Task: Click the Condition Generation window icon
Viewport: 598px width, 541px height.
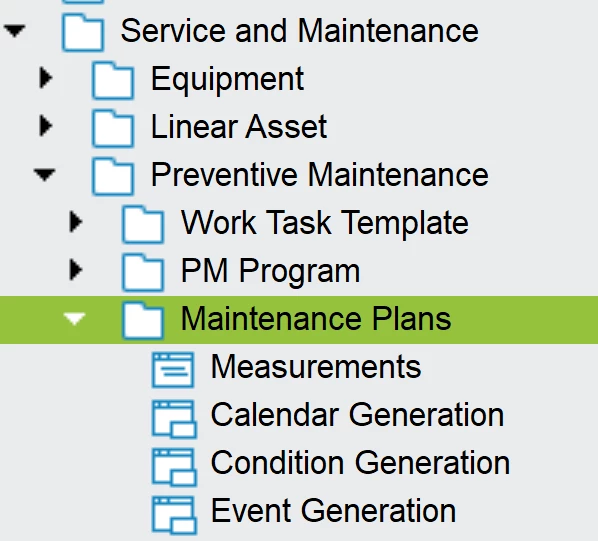Action: [174, 466]
